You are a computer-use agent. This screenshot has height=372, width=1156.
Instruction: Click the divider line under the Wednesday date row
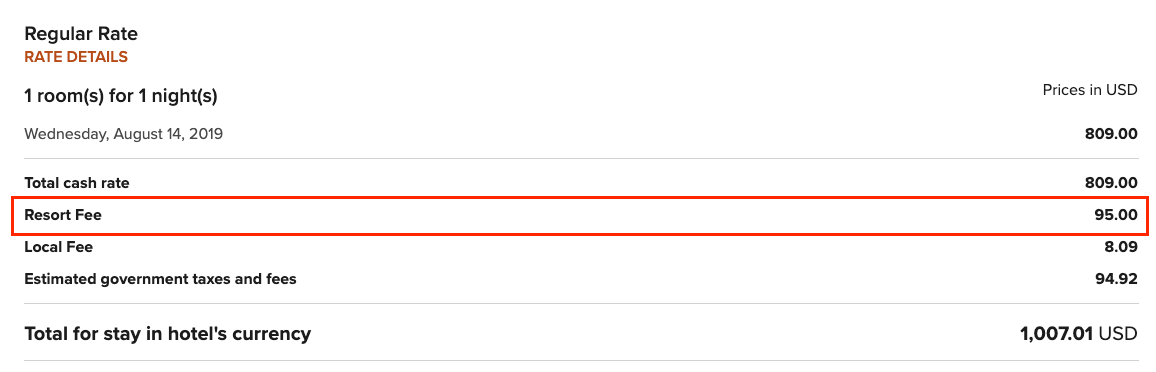click(x=581, y=158)
